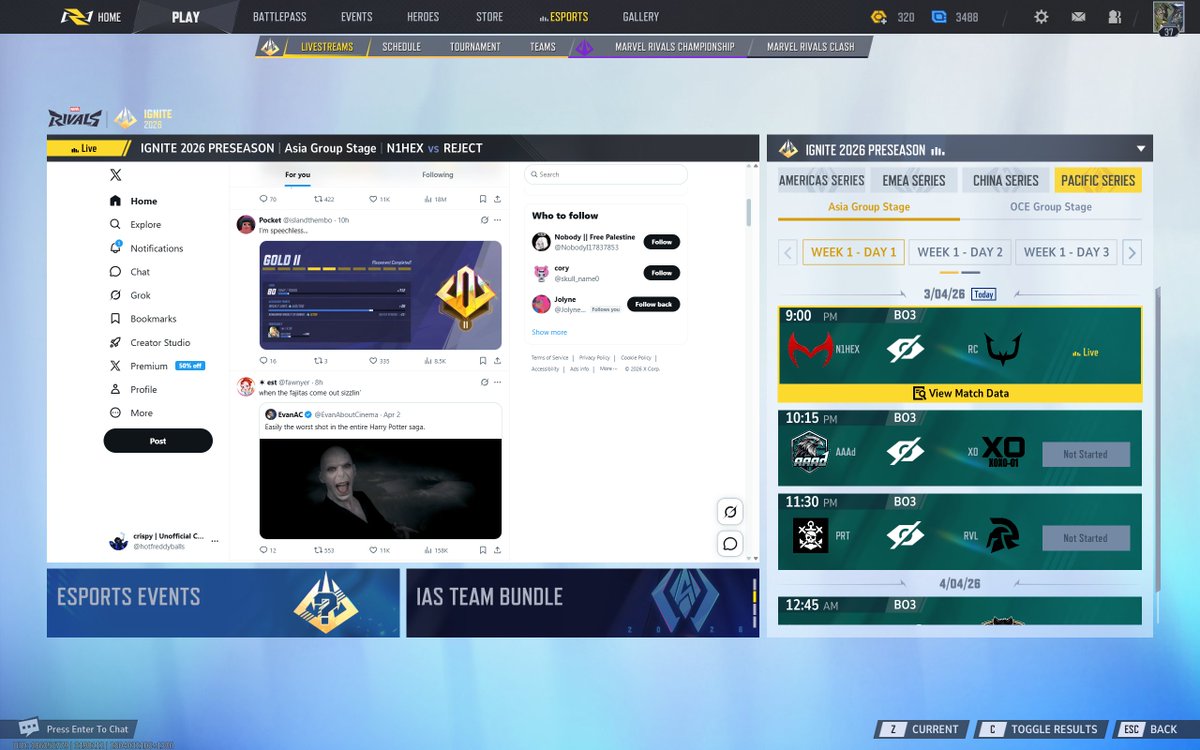Open the EVENTS menu
This screenshot has height=750, width=1200.
click(356, 17)
